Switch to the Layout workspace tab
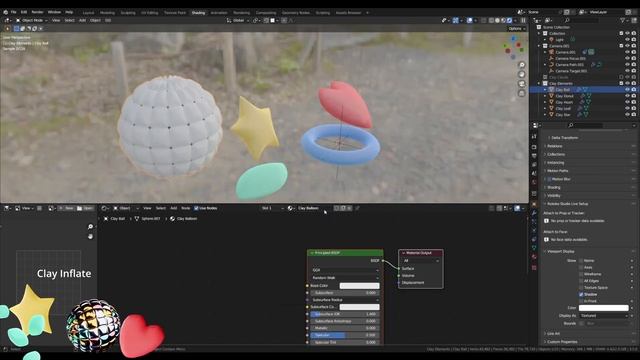This screenshot has width=640, height=360. [88, 13]
